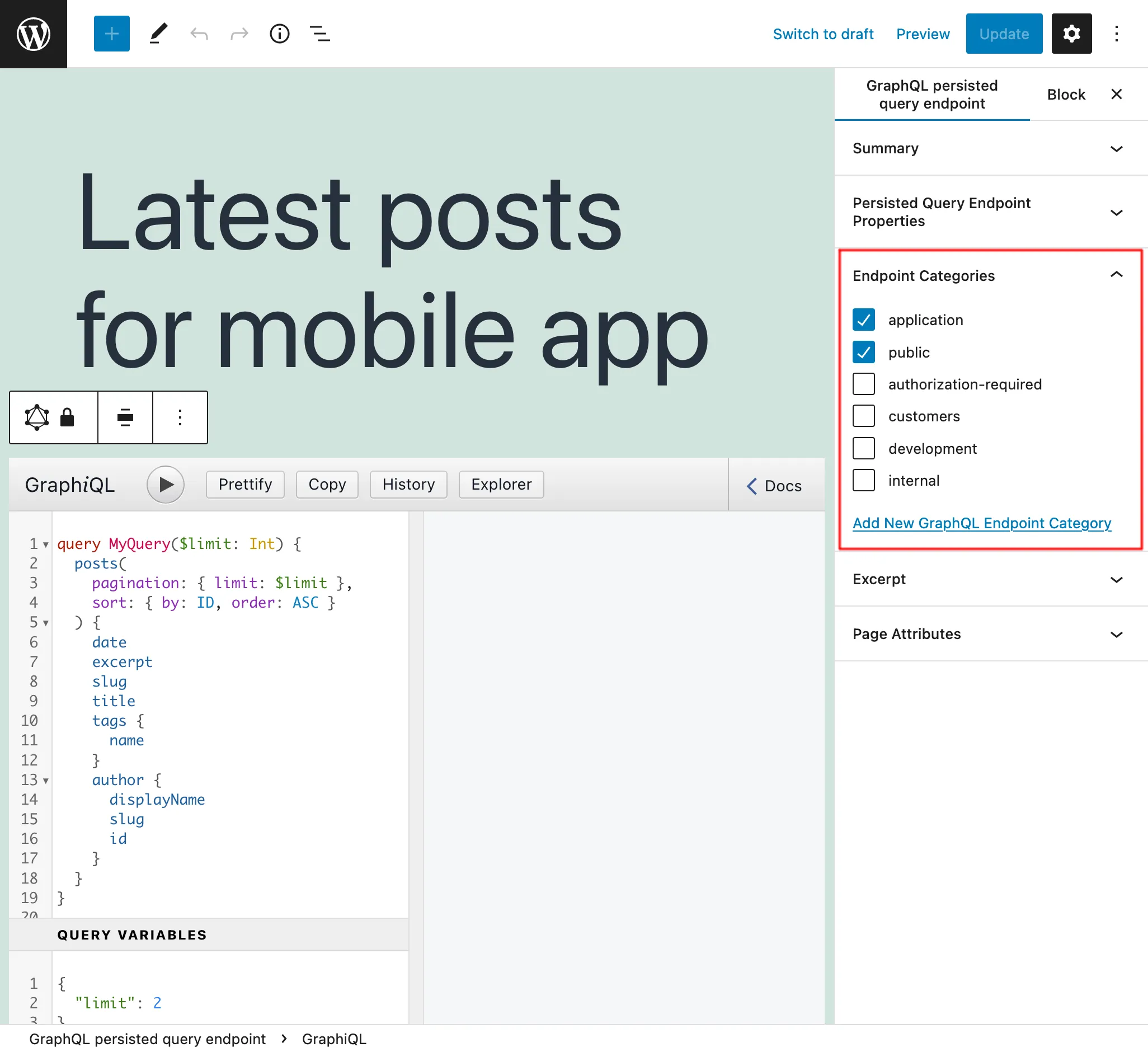Click the query MyQuery definition line

pyautogui.click(x=180, y=544)
